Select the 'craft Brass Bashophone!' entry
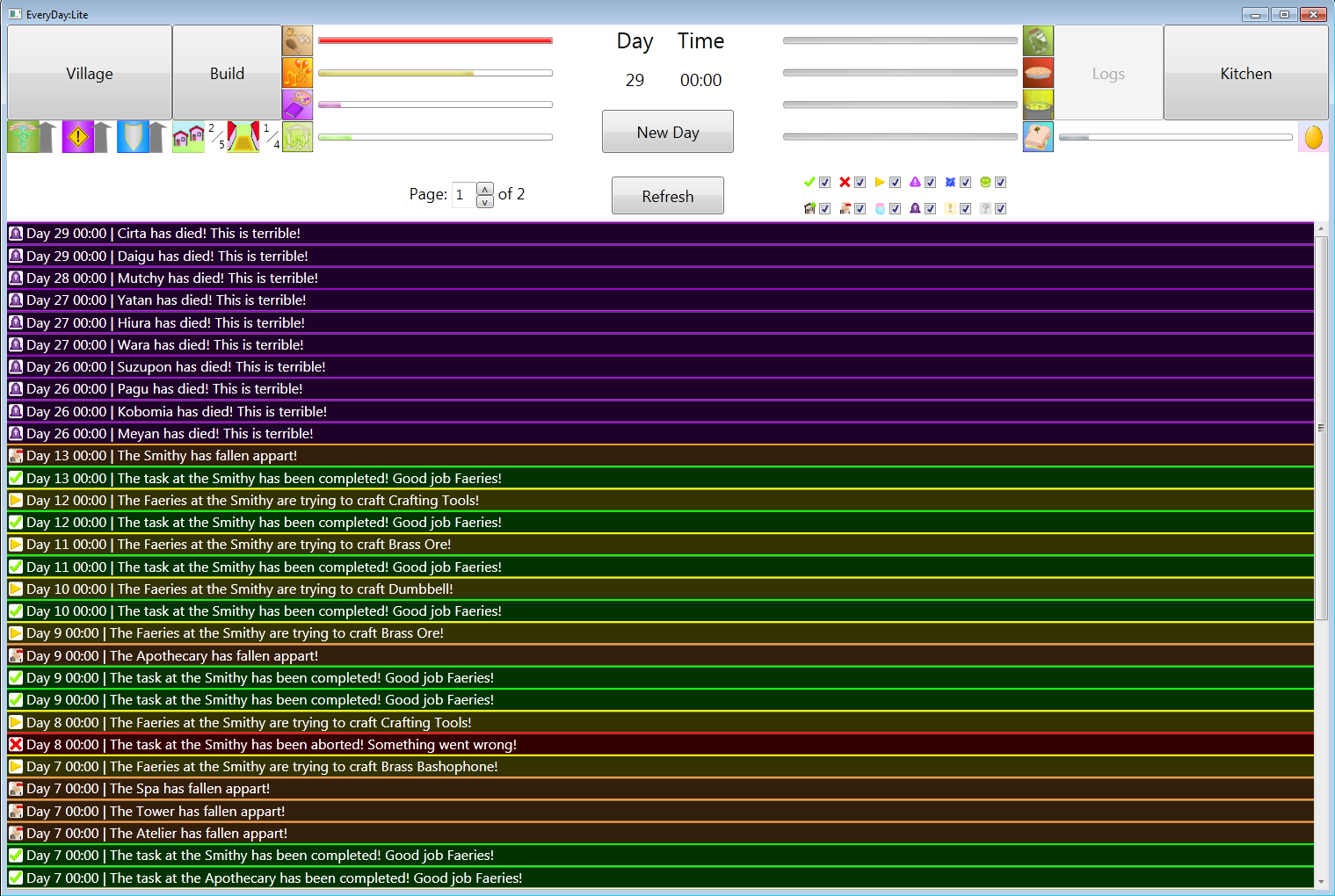Viewport: 1335px width, 896px height. tap(661, 767)
